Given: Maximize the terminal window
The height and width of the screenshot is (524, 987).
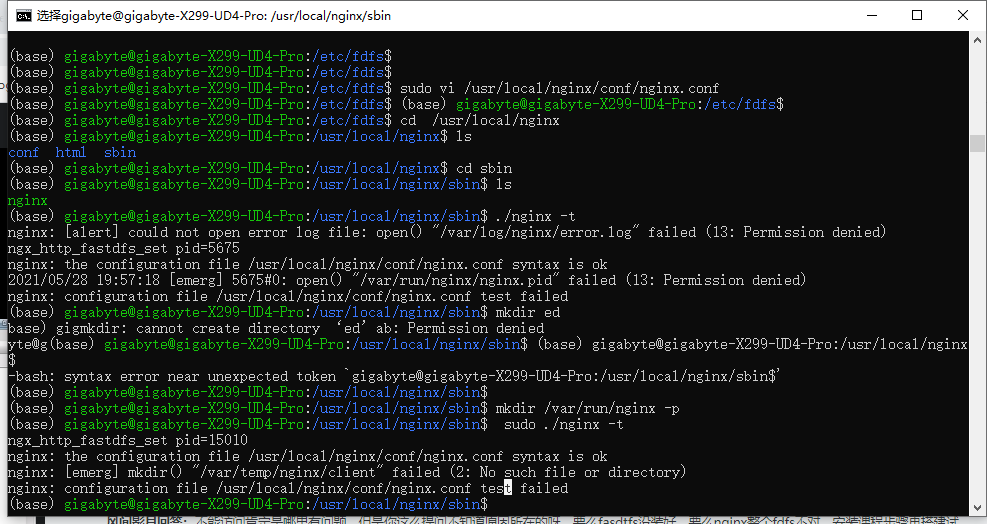Looking at the screenshot, I should [x=917, y=16].
